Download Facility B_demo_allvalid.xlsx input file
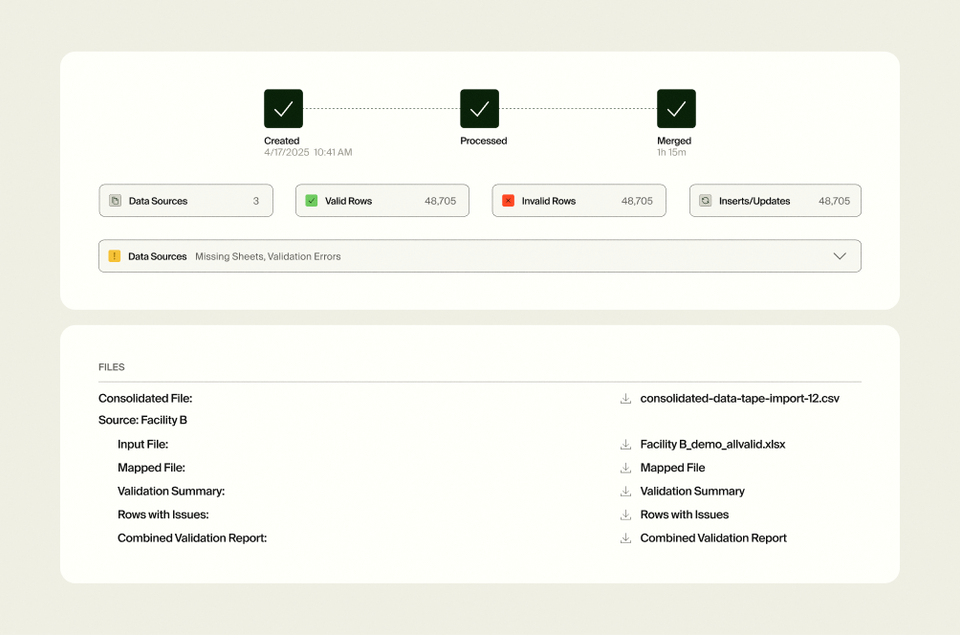Screen dimensions: 960x635 713,445
